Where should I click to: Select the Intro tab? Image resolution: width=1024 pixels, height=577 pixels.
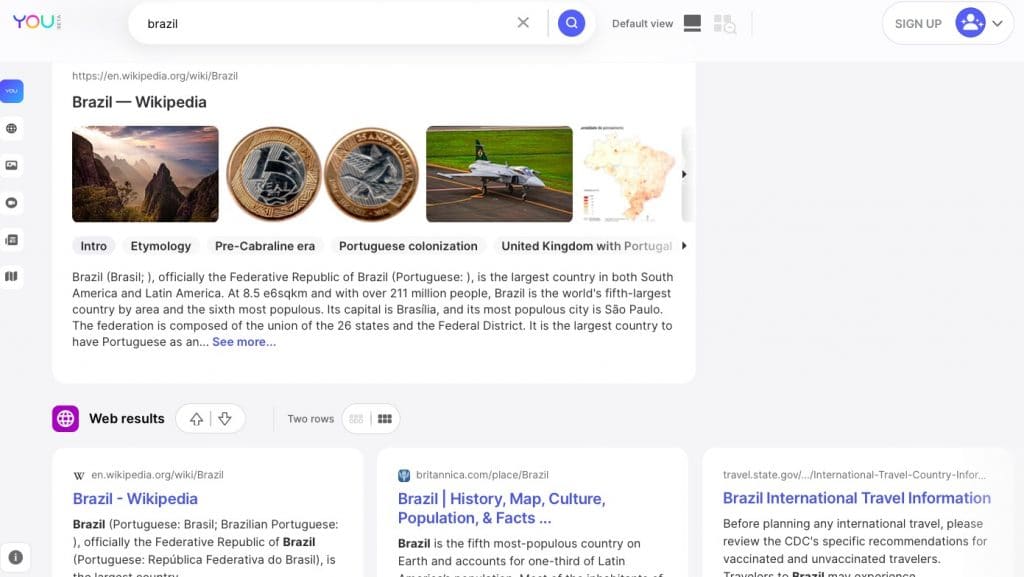click(x=93, y=246)
